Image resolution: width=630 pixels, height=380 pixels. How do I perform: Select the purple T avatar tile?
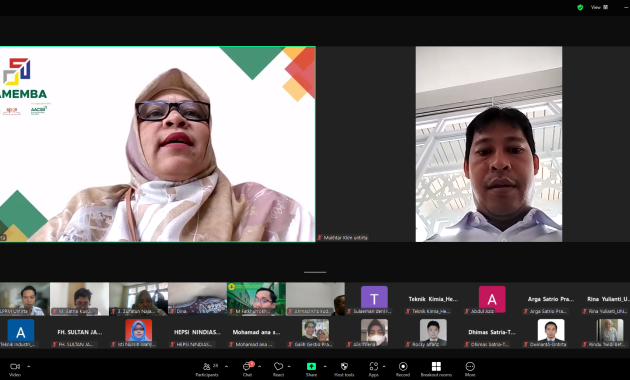pyautogui.click(x=374, y=299)
